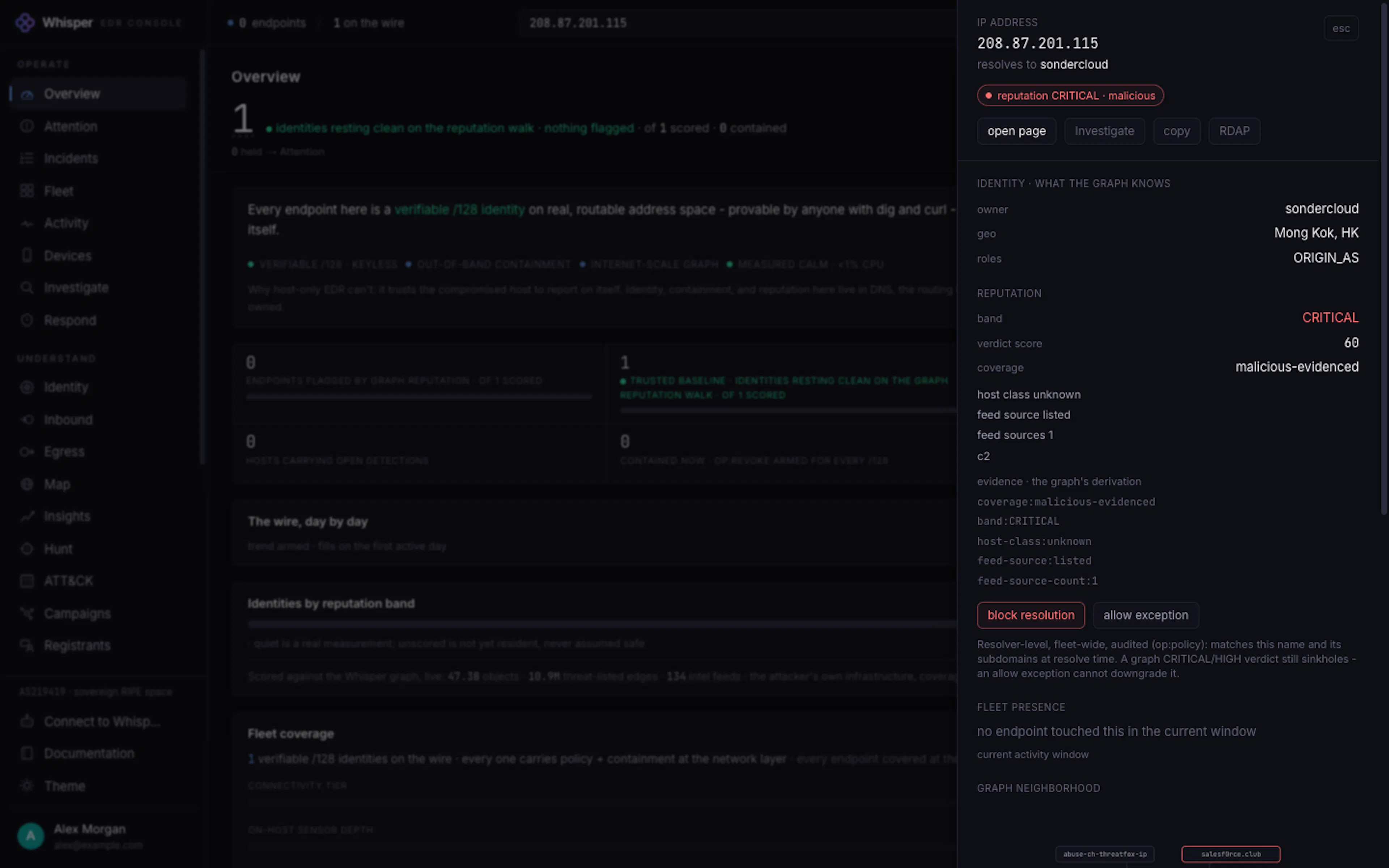Select the Insights chart icon
The width and height of the screenshot is (1389, 868).
click(27, 517)
